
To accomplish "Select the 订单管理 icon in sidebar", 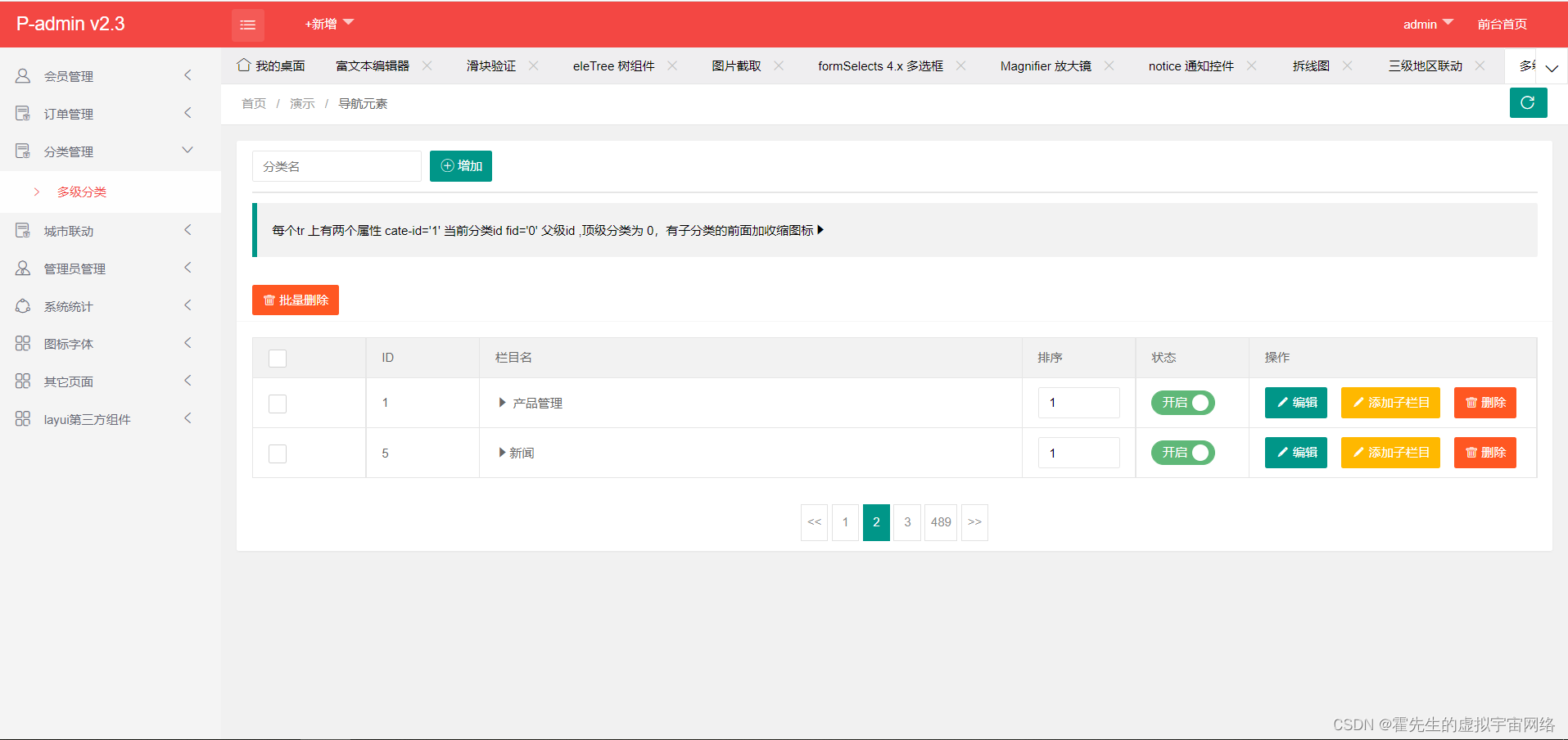I will point(22,113).
